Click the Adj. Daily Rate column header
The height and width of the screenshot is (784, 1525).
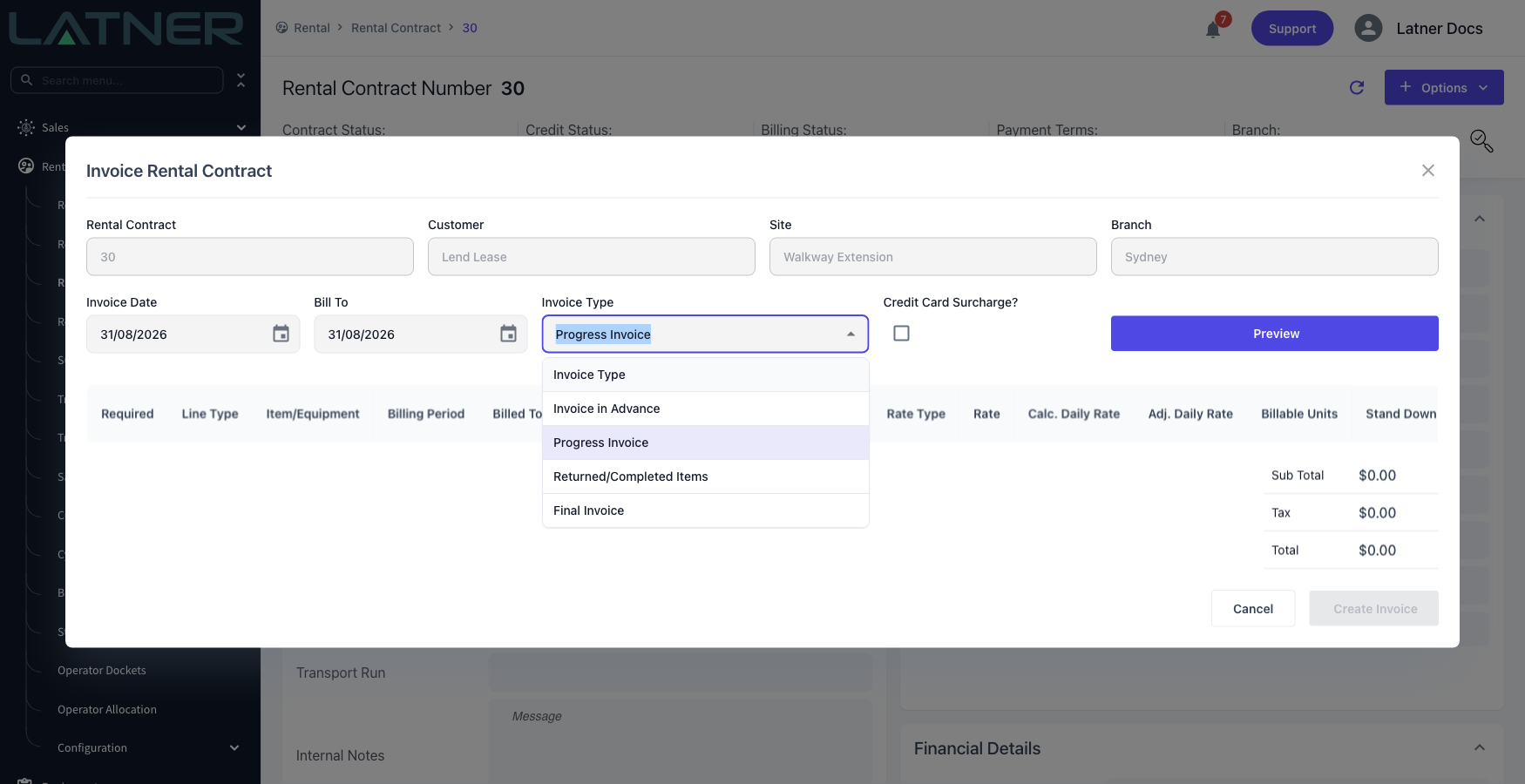pos(1190,414)
